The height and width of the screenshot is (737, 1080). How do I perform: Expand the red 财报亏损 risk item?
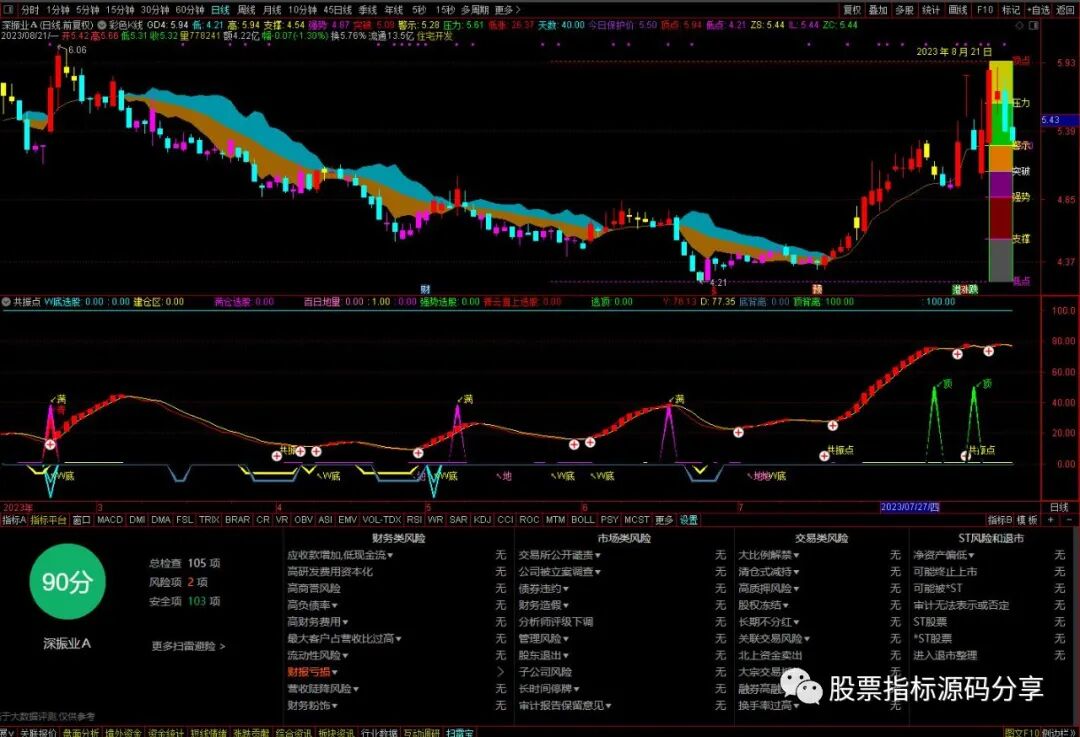tap(312, 672)
